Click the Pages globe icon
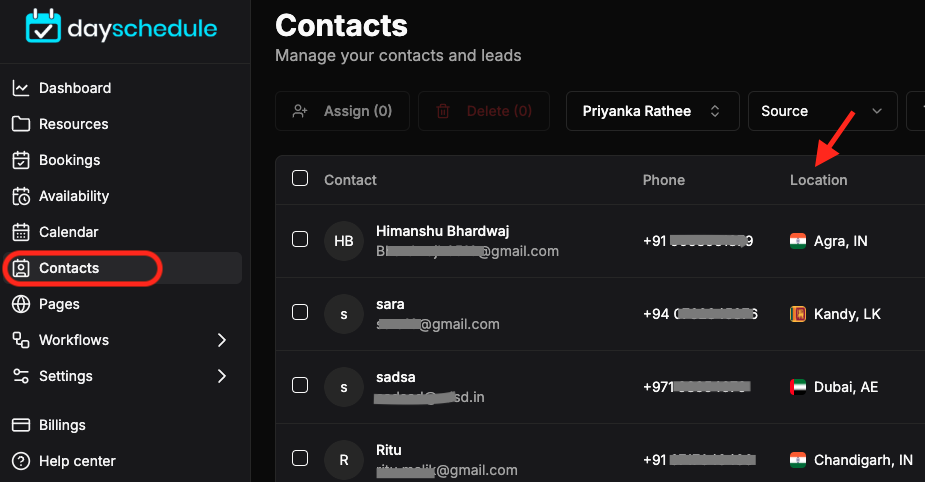 pyautogui.click(x=21, y=304)
